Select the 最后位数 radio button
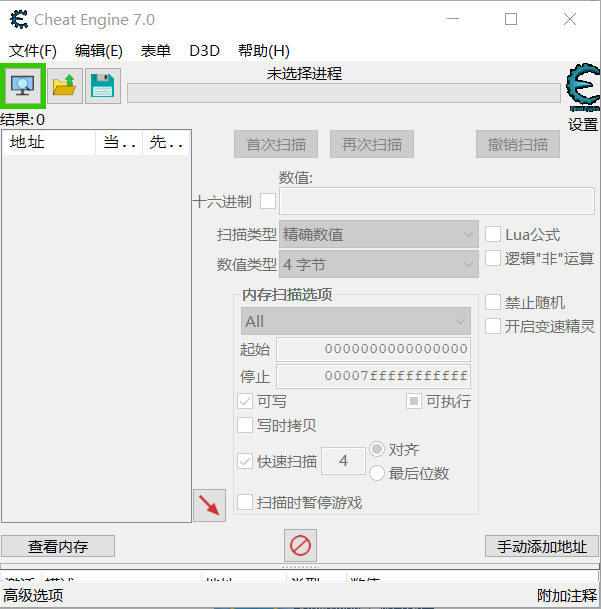The width and height of the screenshot is (601, 609). tap(377, 473)
